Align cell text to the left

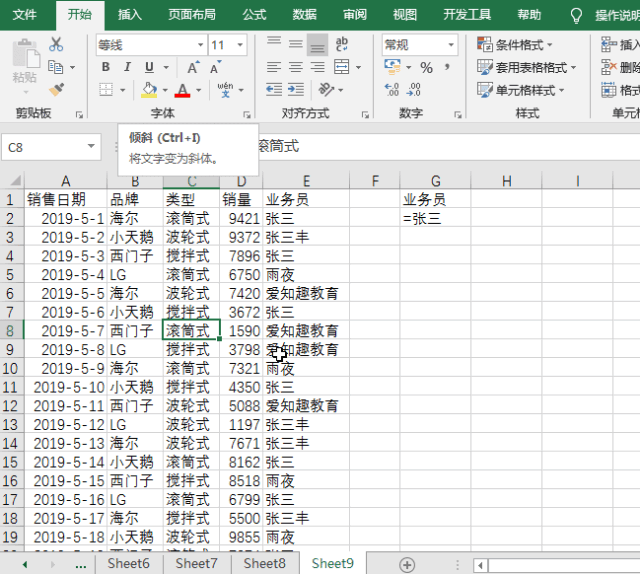pos(274,67)
